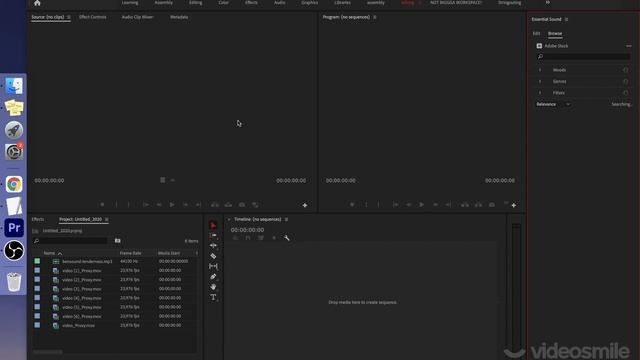Select the Track Select Forward tool
This screenshot has height=360, width=640.
click(x=213, y=235)
